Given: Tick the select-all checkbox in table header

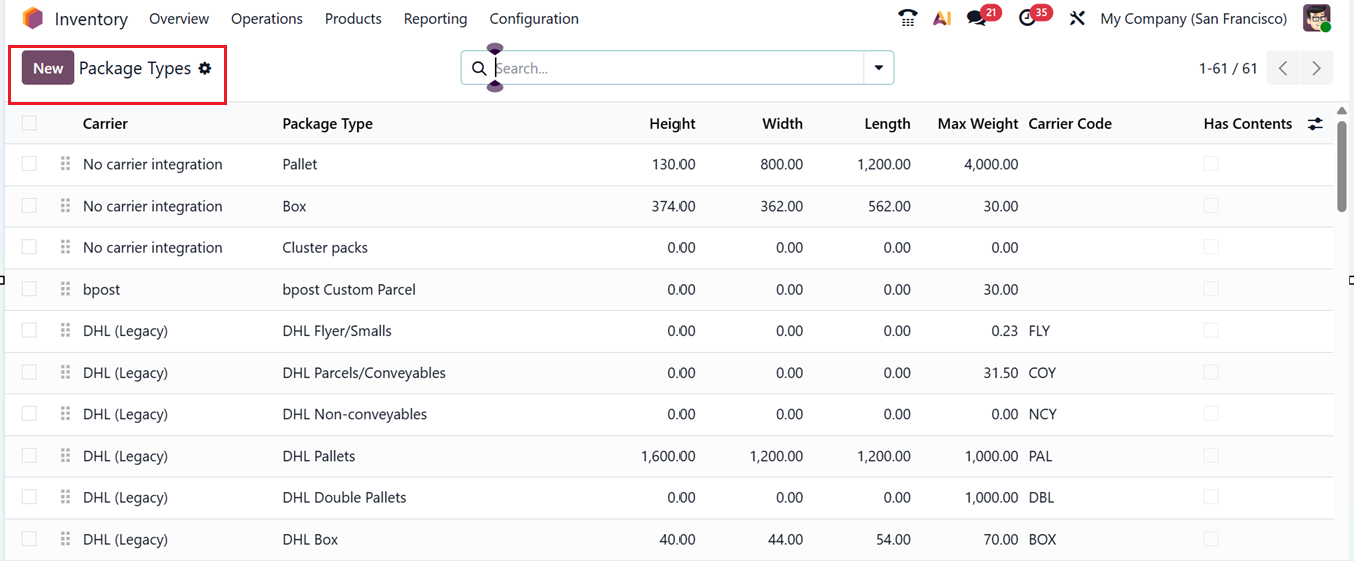Looking at the screenshot, I should click(29, 123).
